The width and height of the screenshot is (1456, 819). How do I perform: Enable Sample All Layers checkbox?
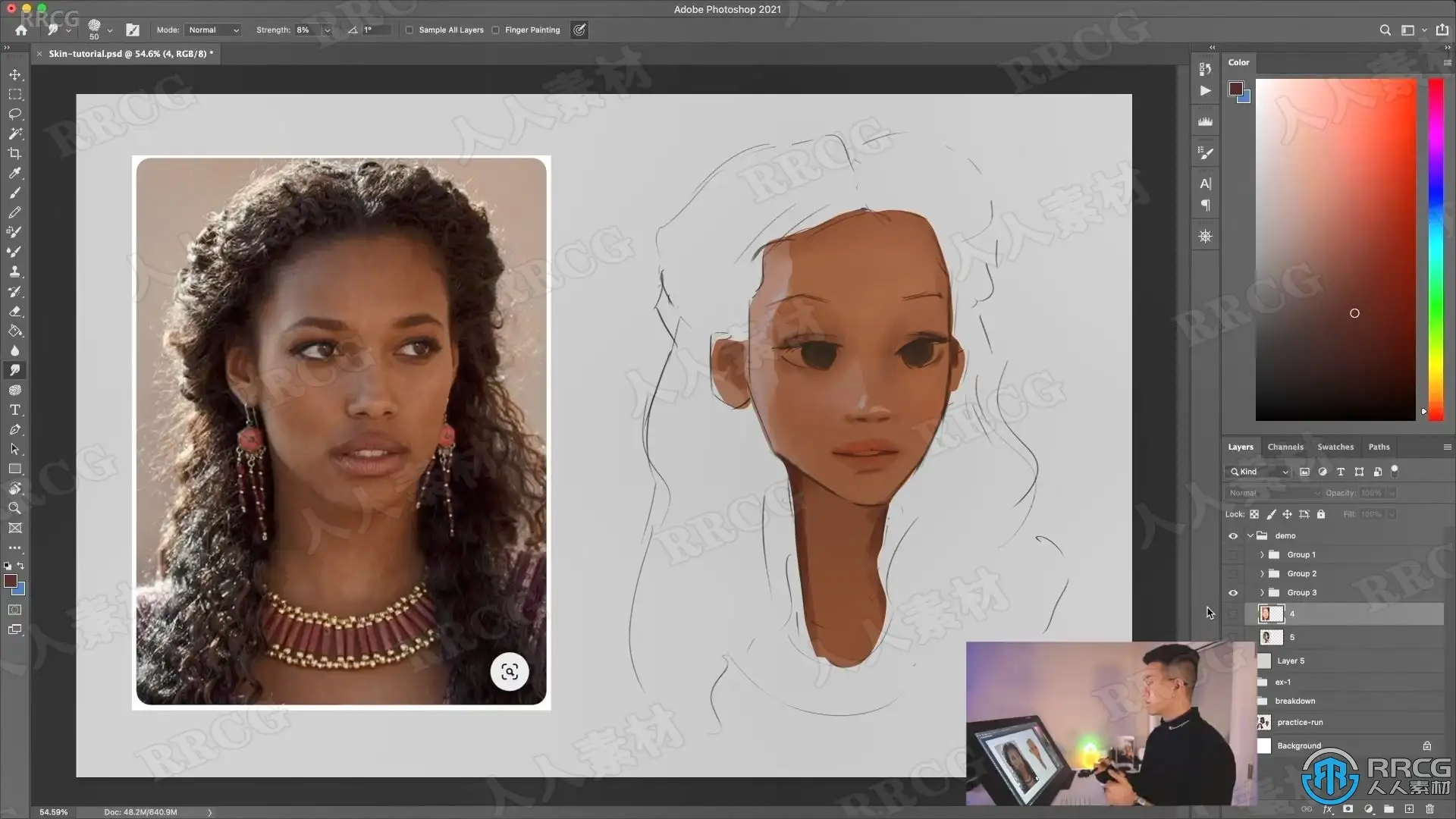point(409,30)
